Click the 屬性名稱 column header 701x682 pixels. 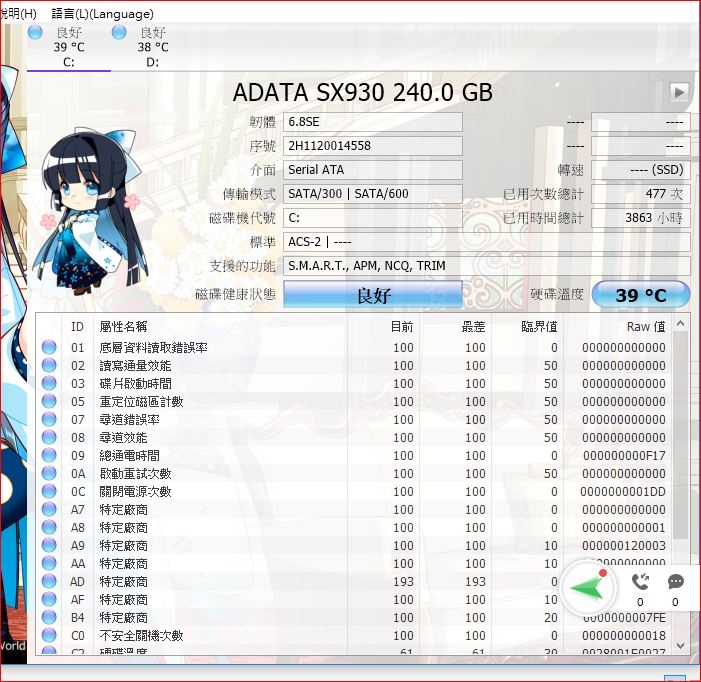pyautogui.click(x=123, y=327)
